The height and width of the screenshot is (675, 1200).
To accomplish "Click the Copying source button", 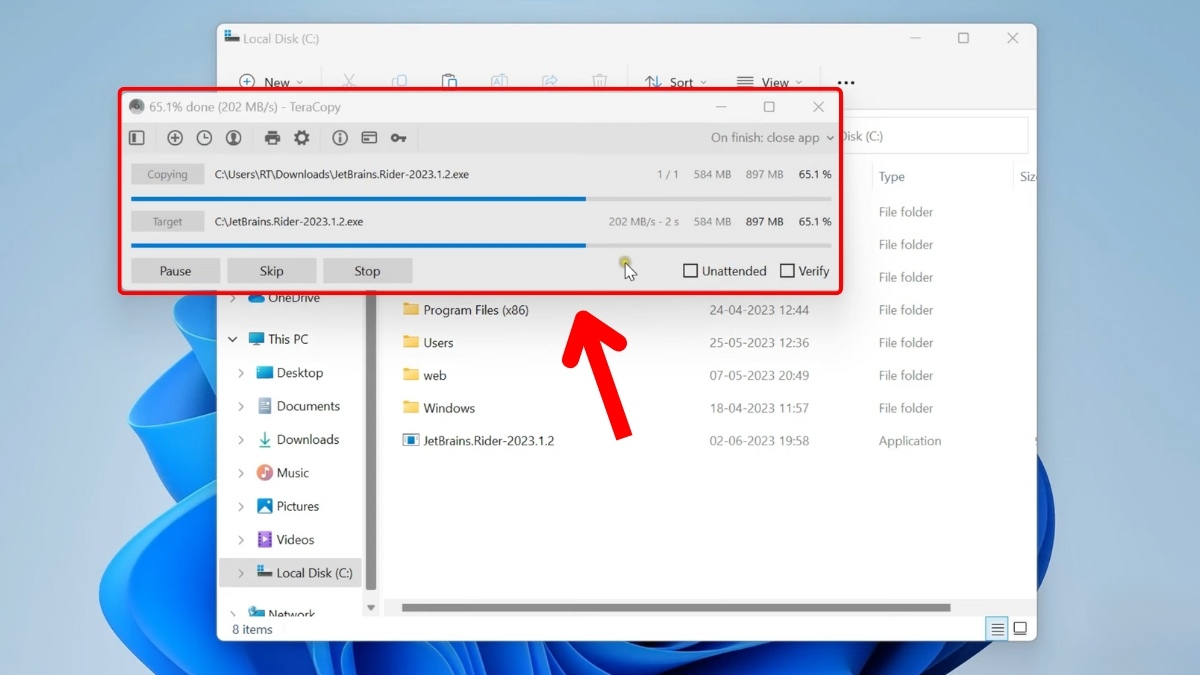I will click(167, 174).
